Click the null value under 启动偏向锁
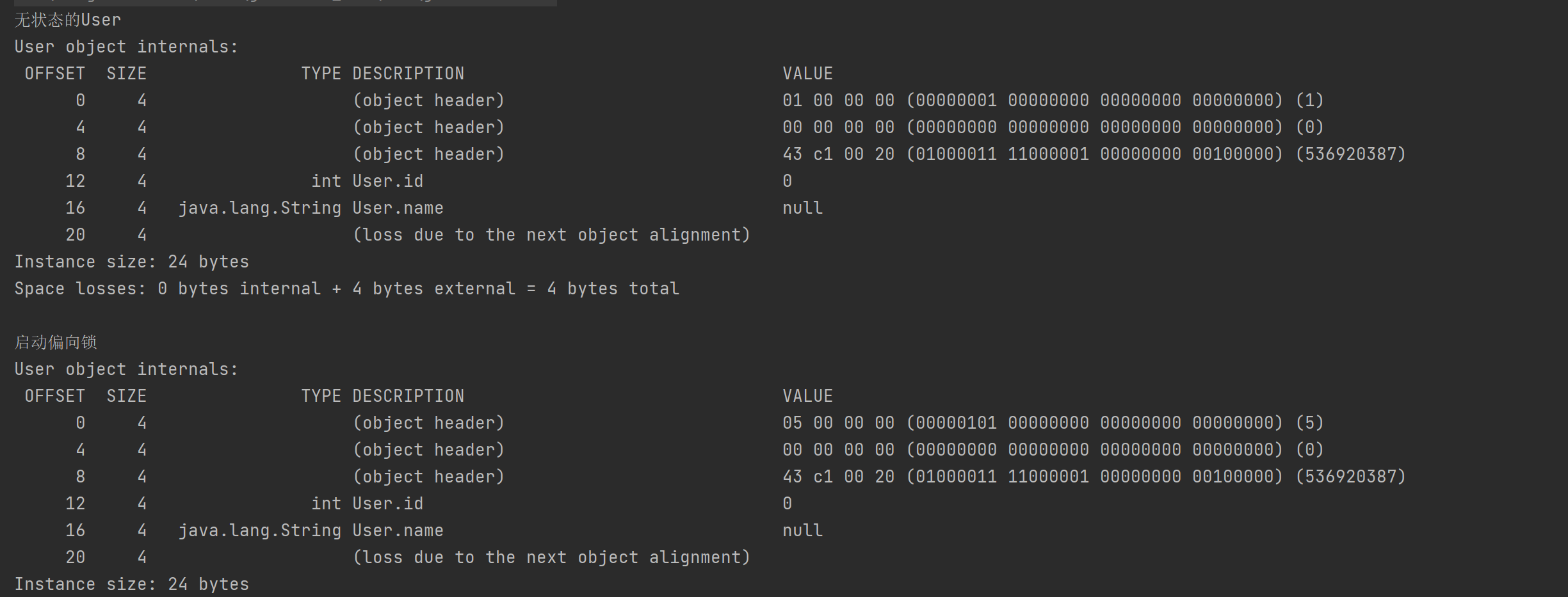Viewport: 1568px width, 597px height. (802, 530)
